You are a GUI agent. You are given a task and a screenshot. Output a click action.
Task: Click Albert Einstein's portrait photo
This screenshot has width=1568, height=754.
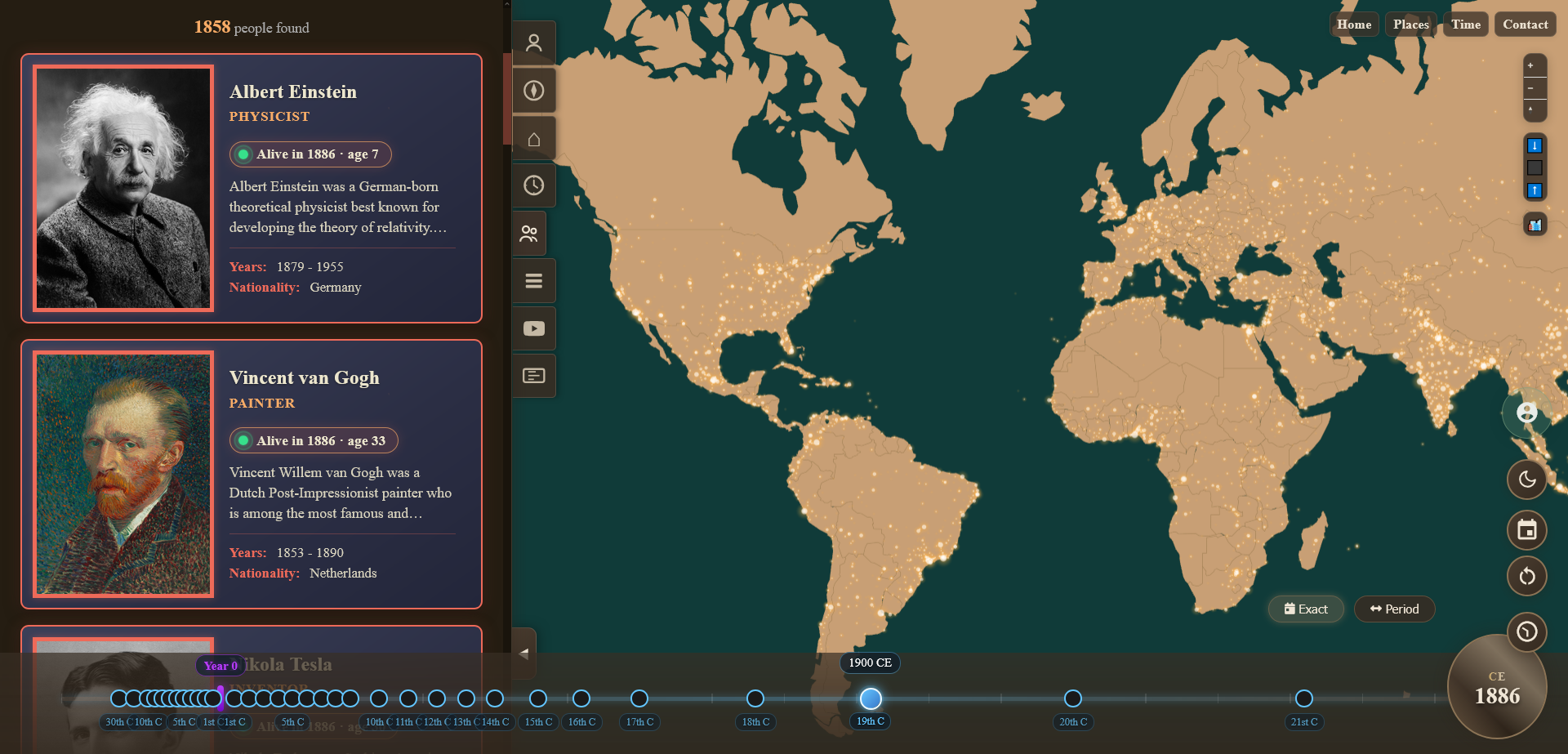[123, 189]
